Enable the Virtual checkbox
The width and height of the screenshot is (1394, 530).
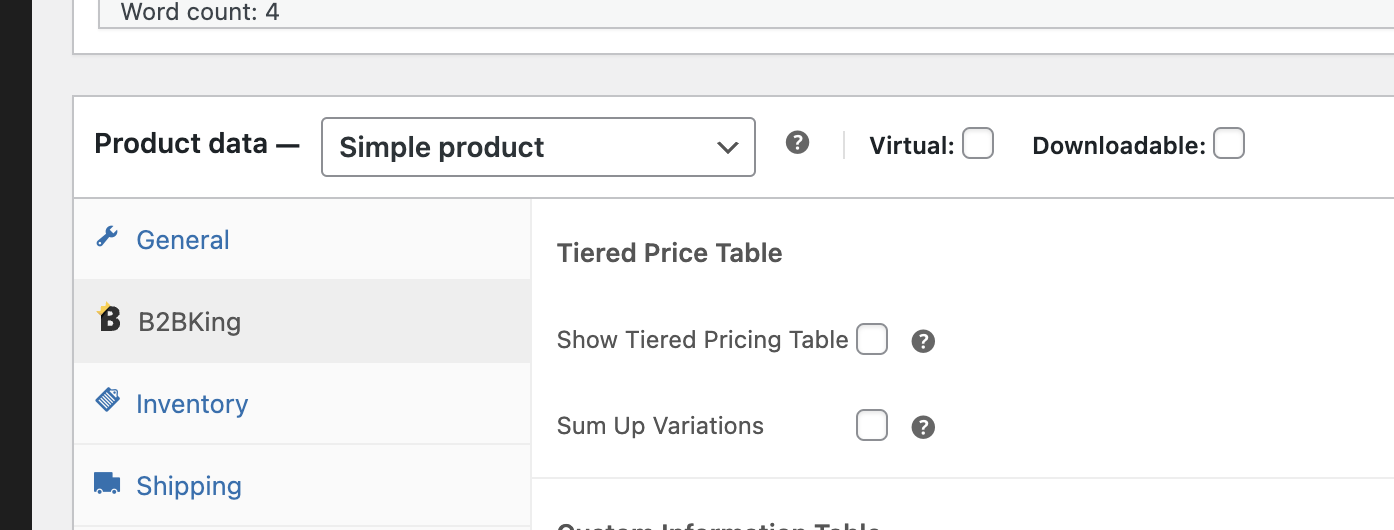click(x=978, y=144)
